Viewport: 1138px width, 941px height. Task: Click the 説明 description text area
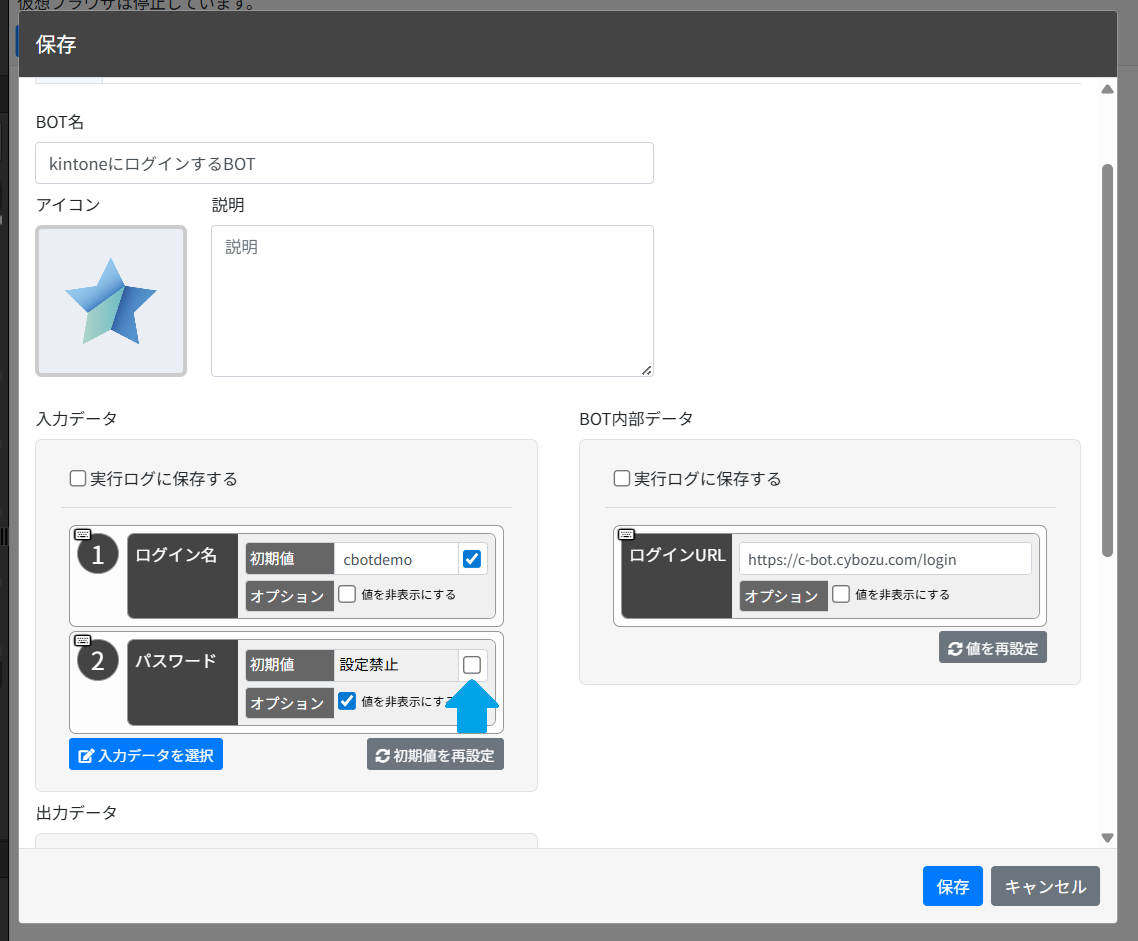point(432,301)
